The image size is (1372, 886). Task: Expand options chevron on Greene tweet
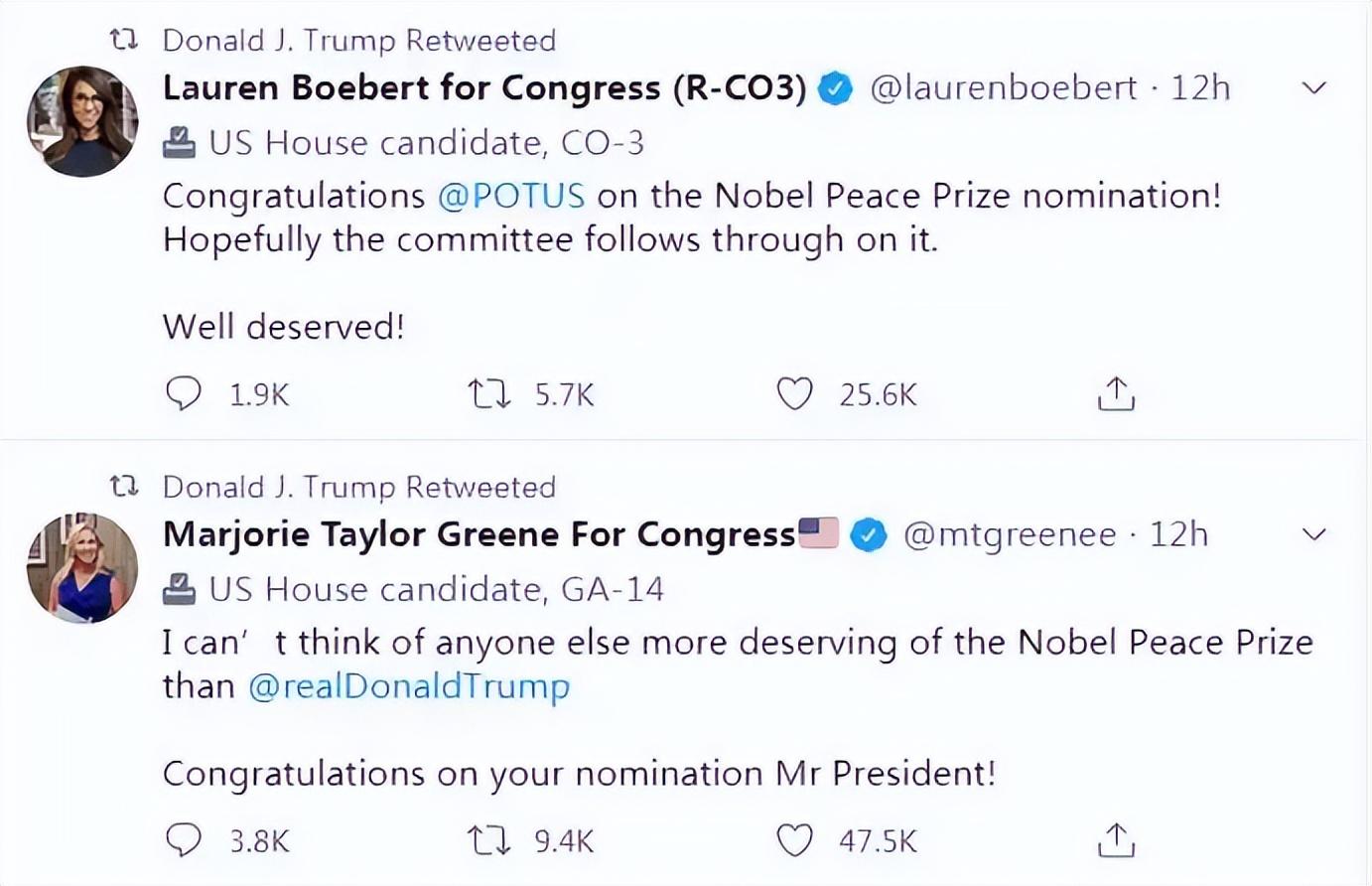coord(1313,534)
